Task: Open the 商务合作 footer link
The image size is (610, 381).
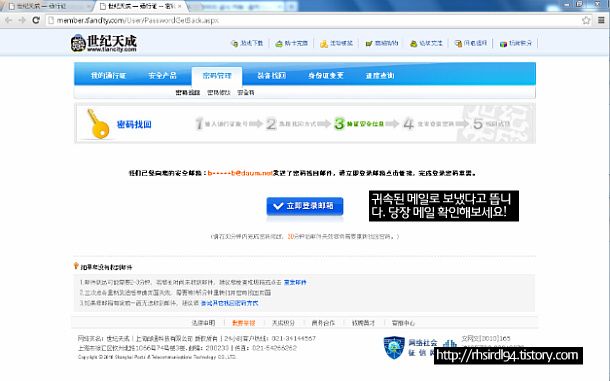Action: click(323, 323)
